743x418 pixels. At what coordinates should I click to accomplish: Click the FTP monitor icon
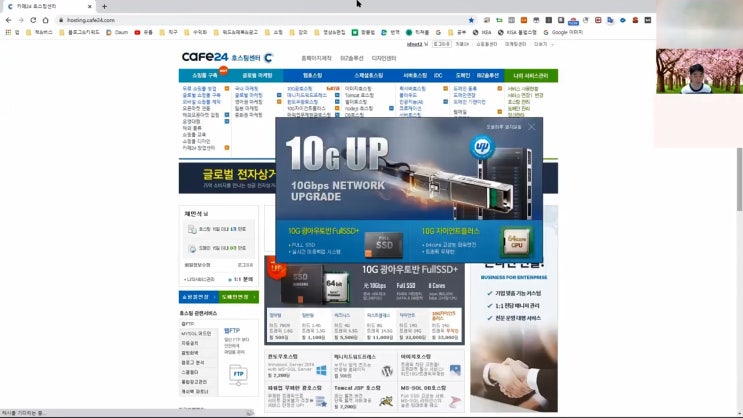pyautogui.click(x=238, y=375)
